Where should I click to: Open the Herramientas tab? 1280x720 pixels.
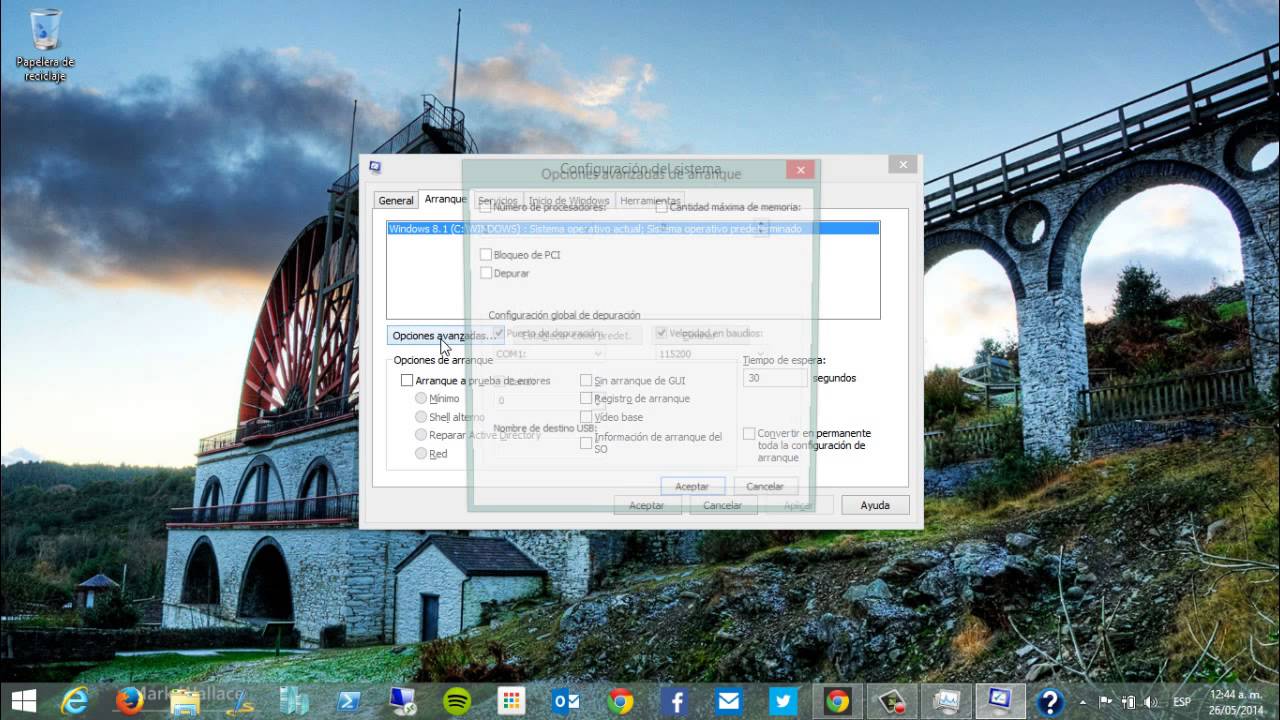pyautogui.click(x=650, y=201)
